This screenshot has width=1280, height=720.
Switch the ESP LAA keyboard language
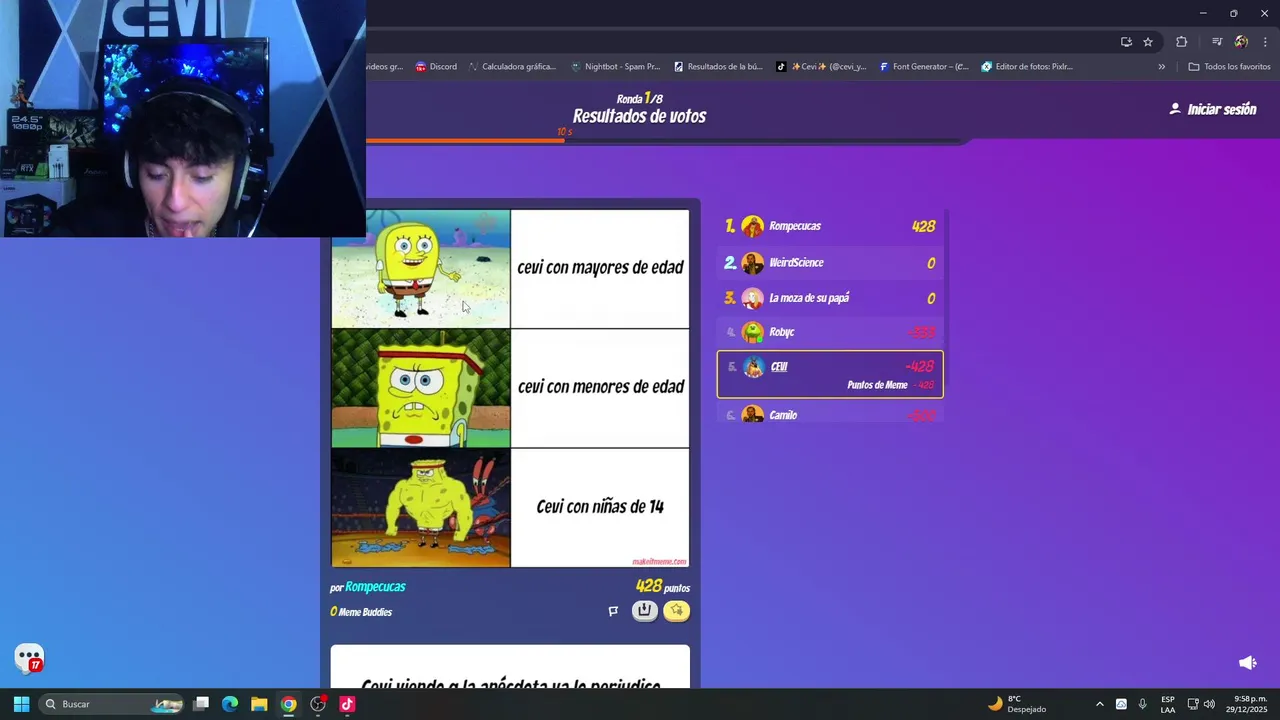tap(1168, 704)
